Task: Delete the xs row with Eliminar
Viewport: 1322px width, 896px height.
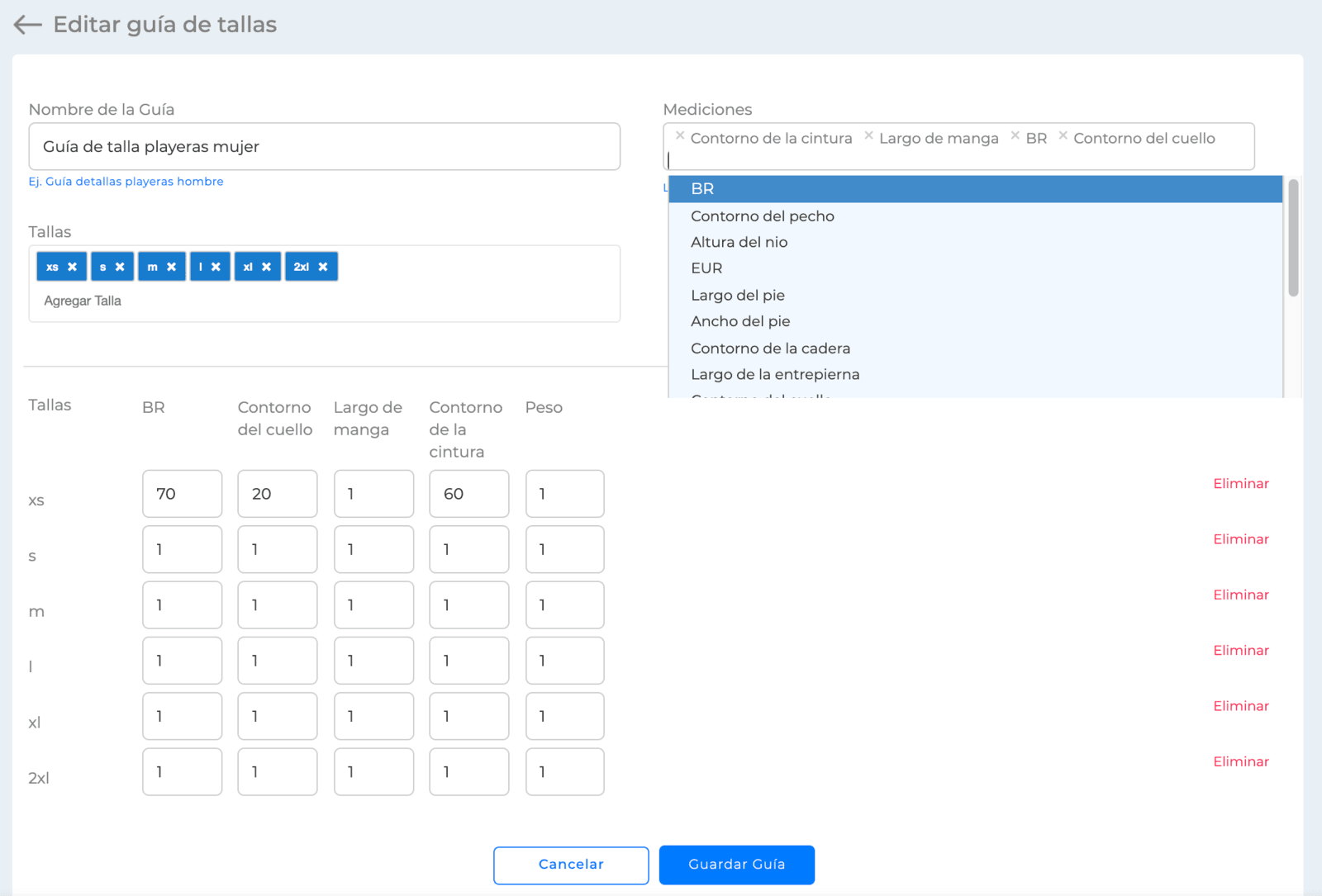Action: tap(1241, 484)
